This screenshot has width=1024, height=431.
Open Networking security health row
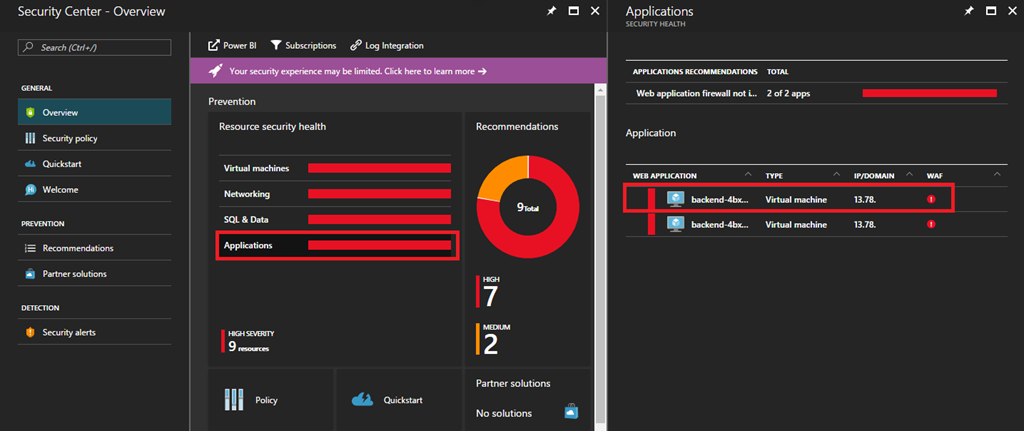(337, 194)
